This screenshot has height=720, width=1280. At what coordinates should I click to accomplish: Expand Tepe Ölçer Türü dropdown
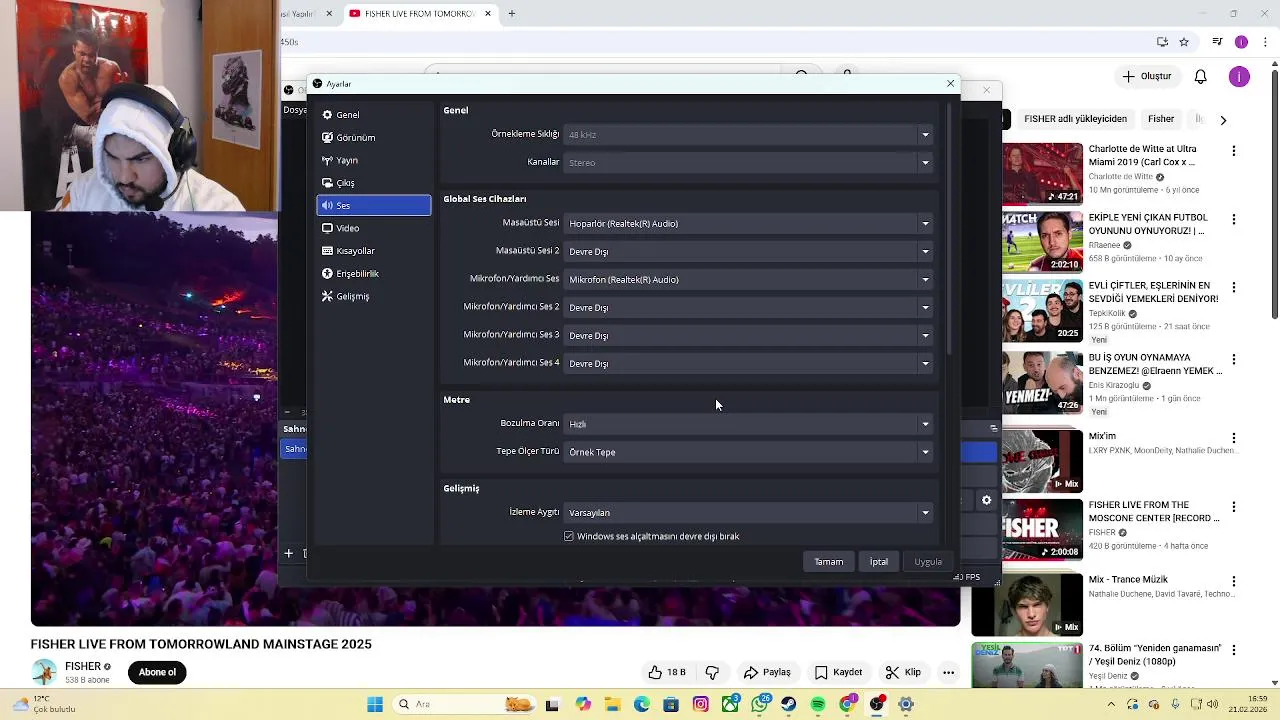click(x=748, y=452)
